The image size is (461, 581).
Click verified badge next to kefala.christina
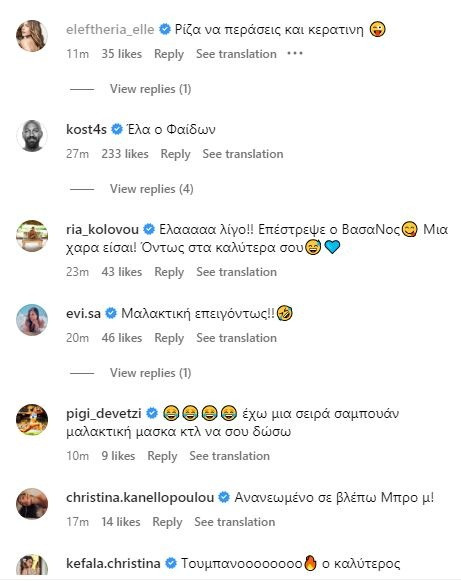(x=170, y=563)
